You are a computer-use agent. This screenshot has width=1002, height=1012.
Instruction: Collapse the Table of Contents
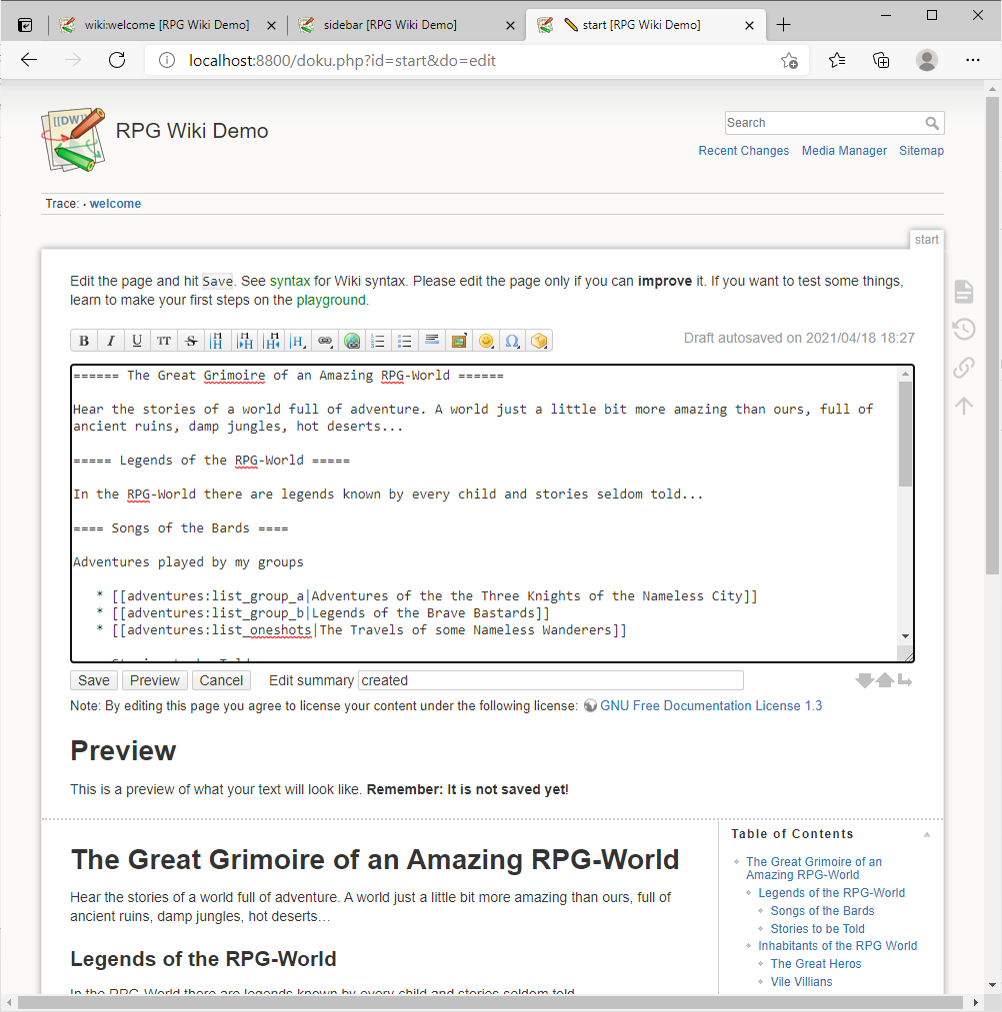(x=927, y=835)
